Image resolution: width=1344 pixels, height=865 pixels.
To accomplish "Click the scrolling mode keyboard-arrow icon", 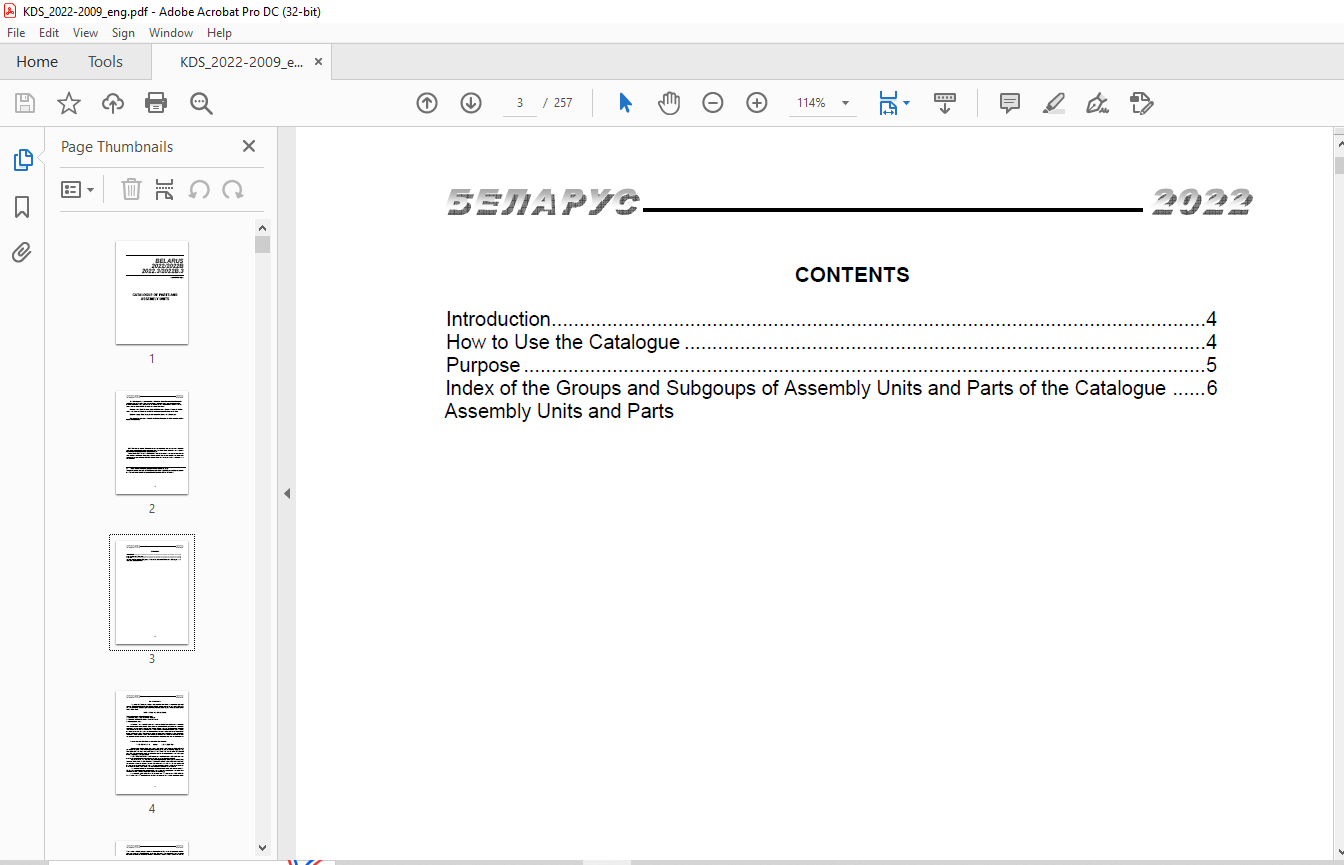I will click(x=945, y=103).
